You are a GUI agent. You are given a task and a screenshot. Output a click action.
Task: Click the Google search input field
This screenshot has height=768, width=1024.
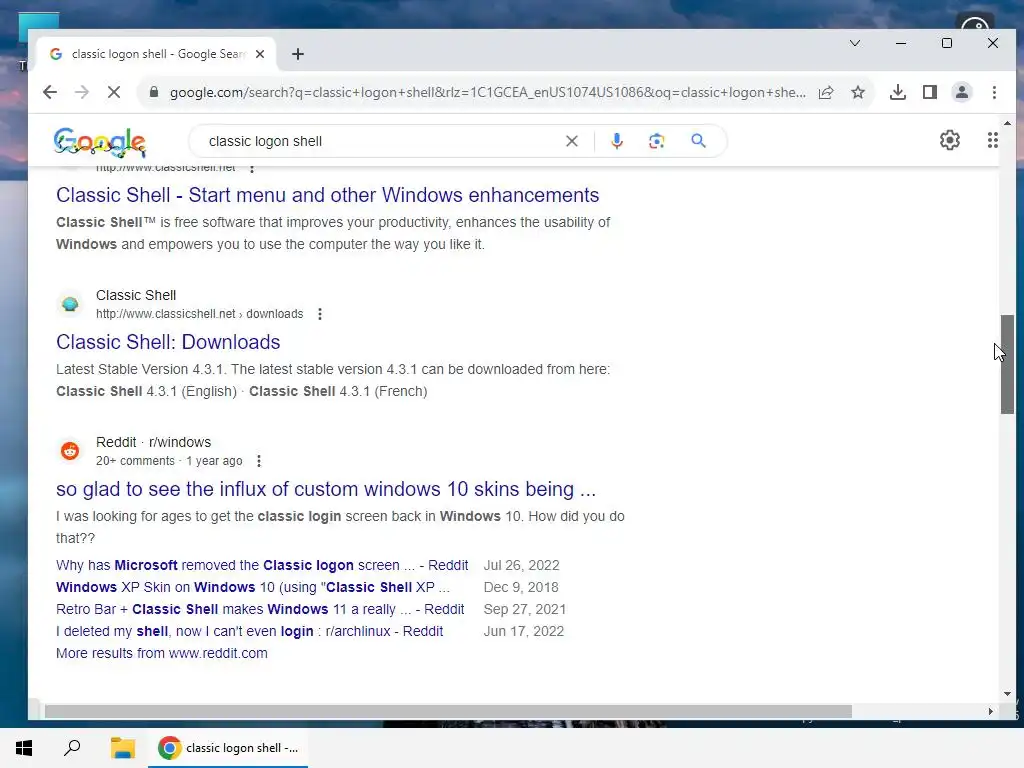(x=382, y=141)
